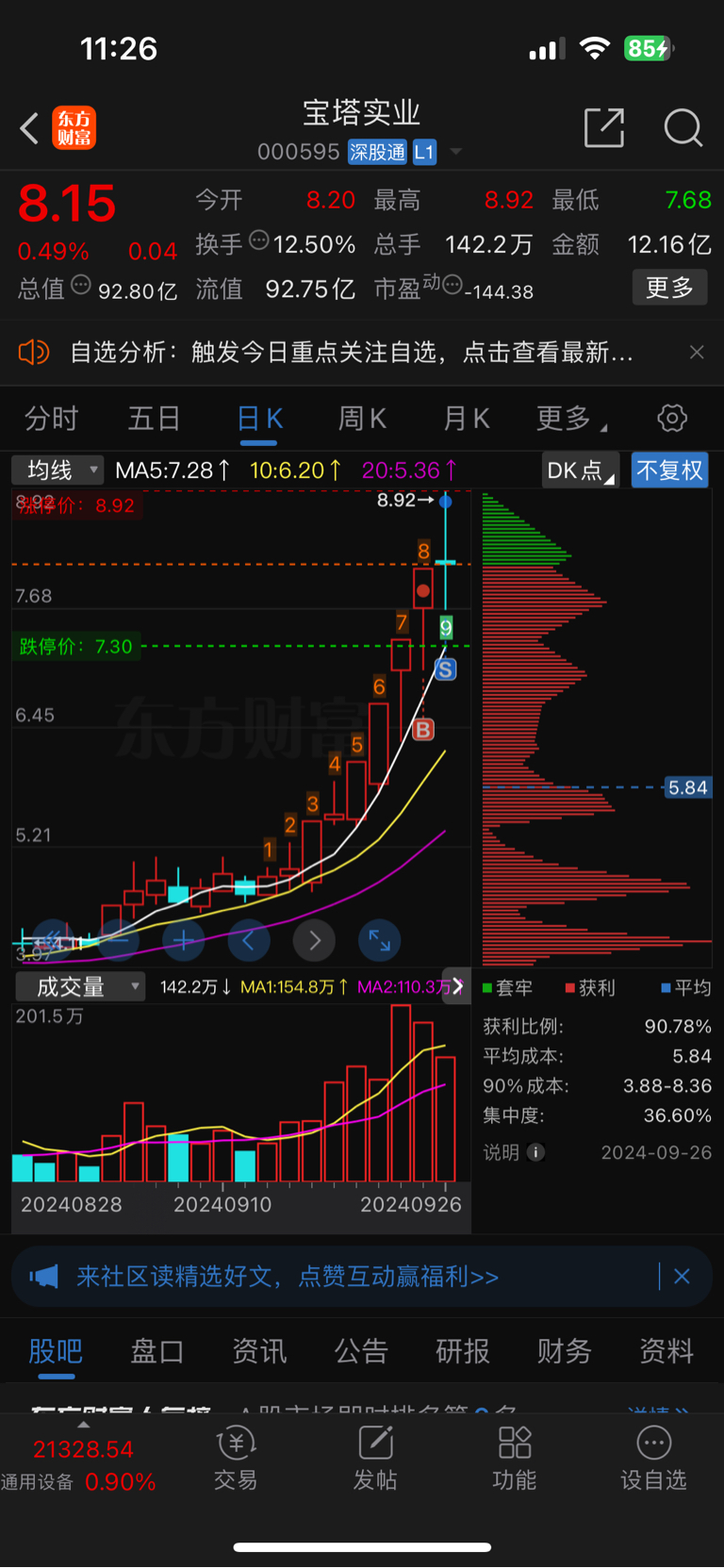Image resolution: width=724 pixels, height=1568 pixels.
Task: Tap the 深股通 badge
Action: [x=377, y=152]
